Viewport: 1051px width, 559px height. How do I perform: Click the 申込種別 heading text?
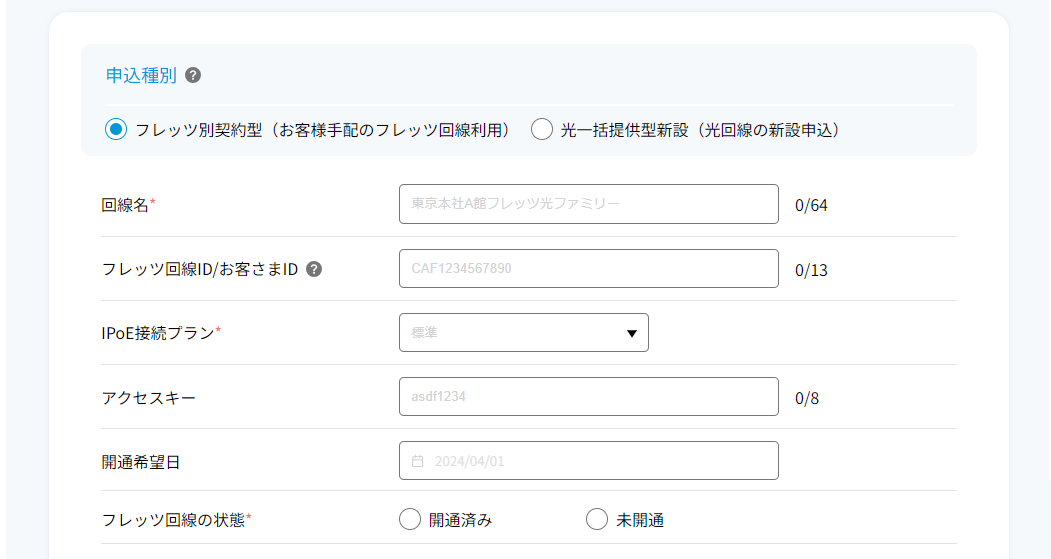tap(141, 75)
